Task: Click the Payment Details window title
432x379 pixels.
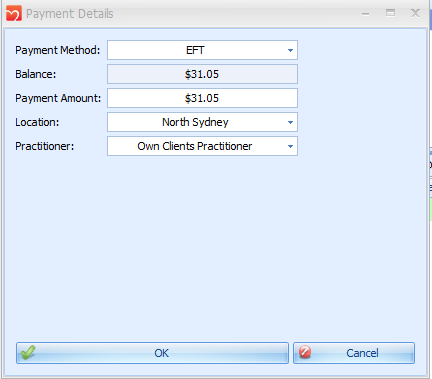Action: coord(70,14)
